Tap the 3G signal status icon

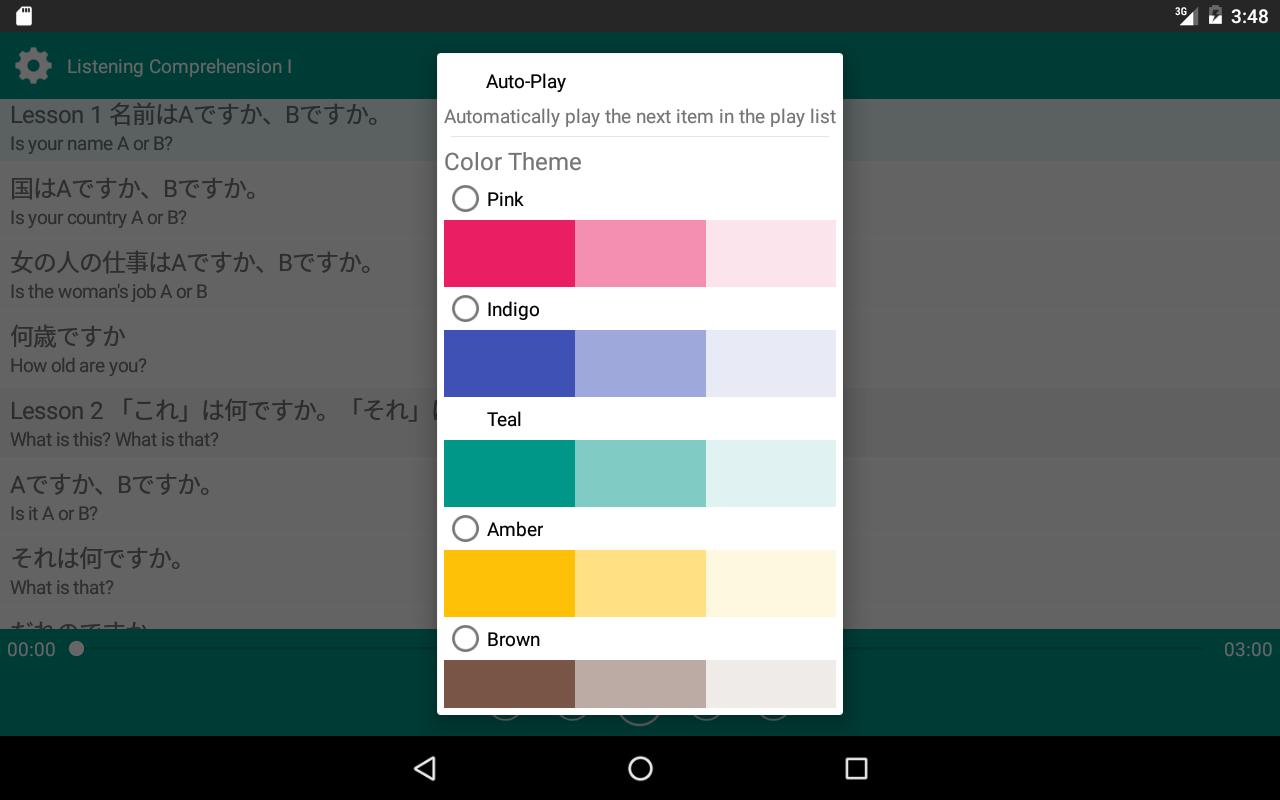click(x=1186, y=15)
